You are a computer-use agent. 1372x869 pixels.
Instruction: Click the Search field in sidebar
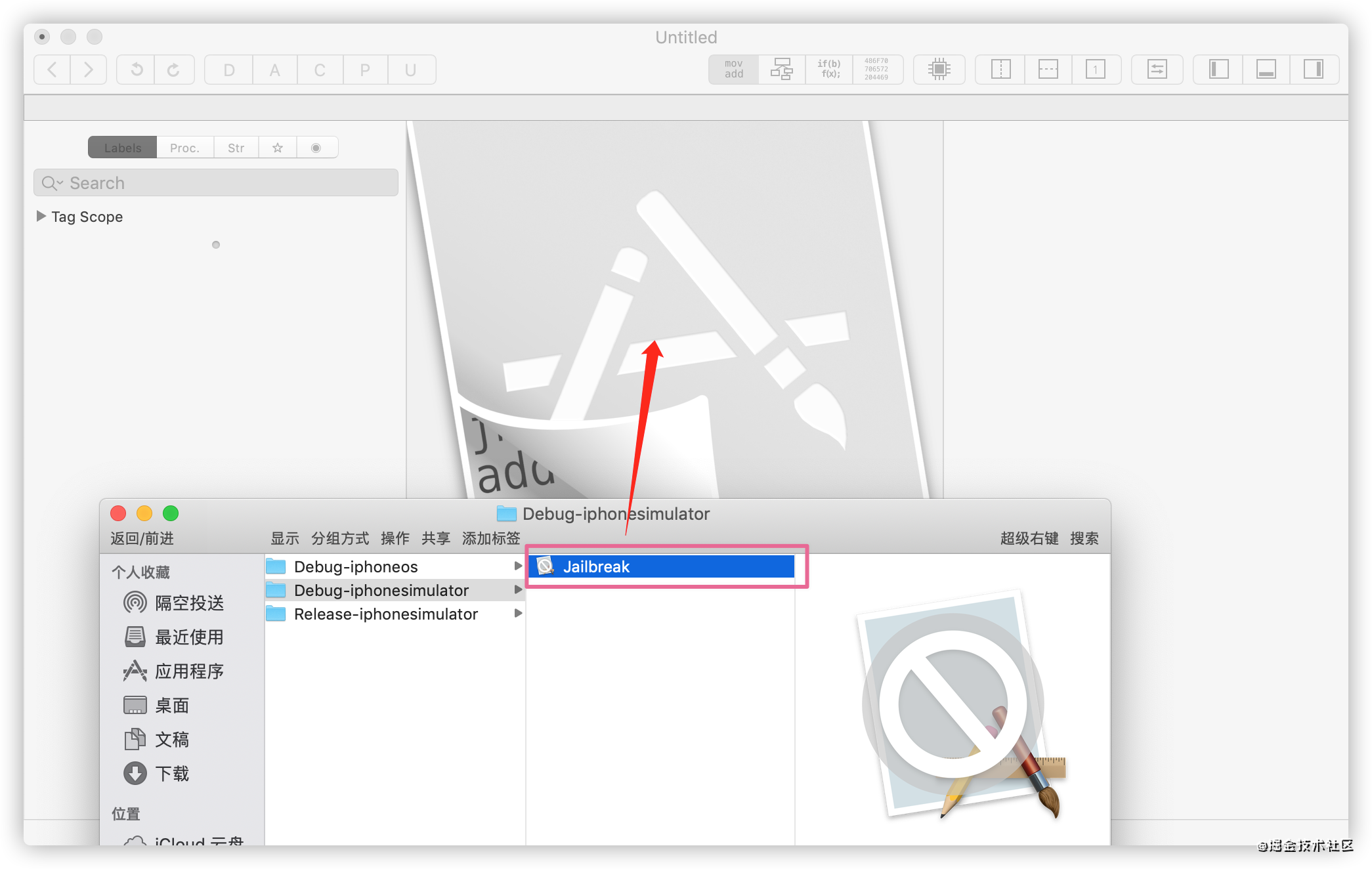click(x=217, y=183)
